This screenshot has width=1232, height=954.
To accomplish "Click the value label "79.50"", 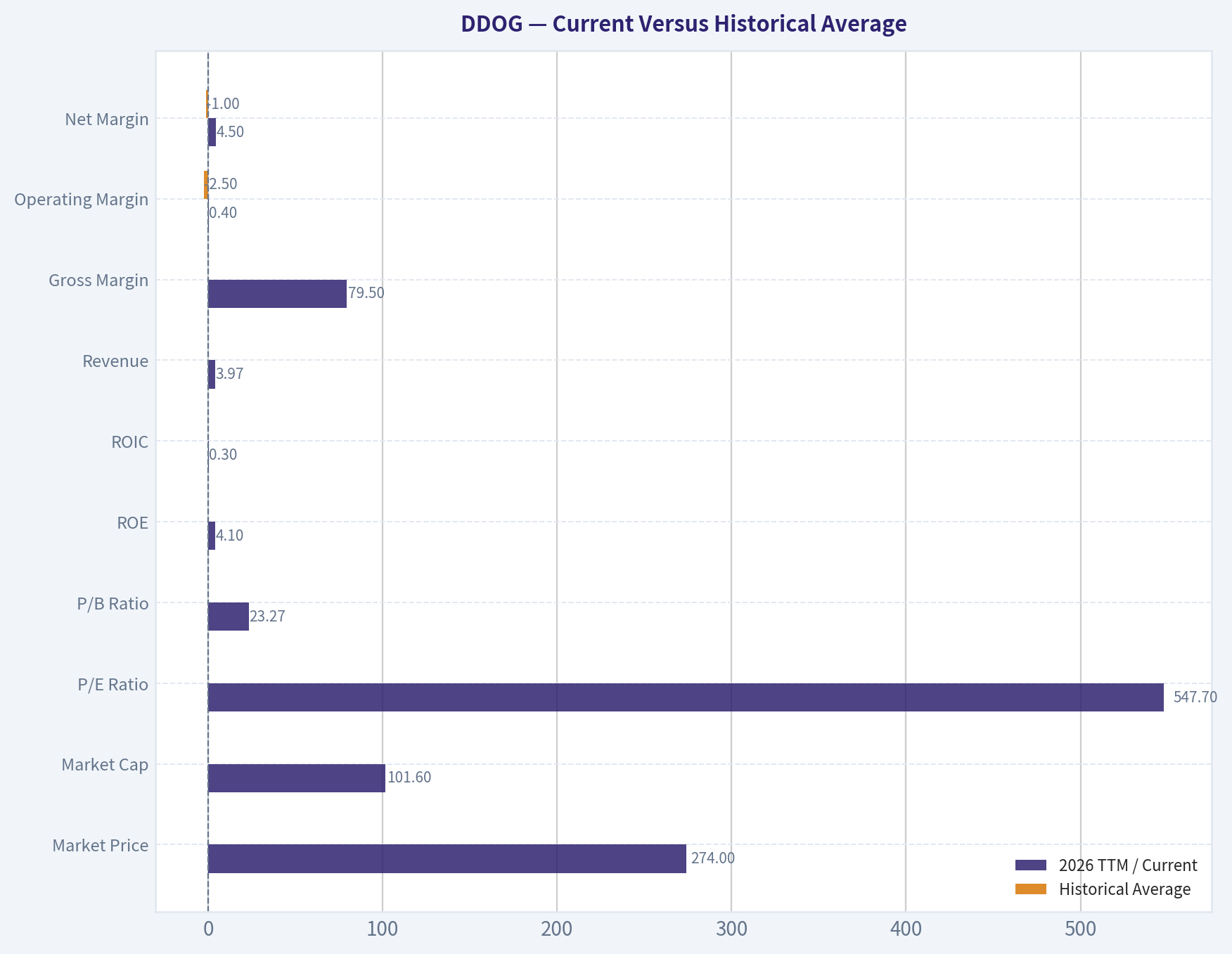I will pos(366,293).
